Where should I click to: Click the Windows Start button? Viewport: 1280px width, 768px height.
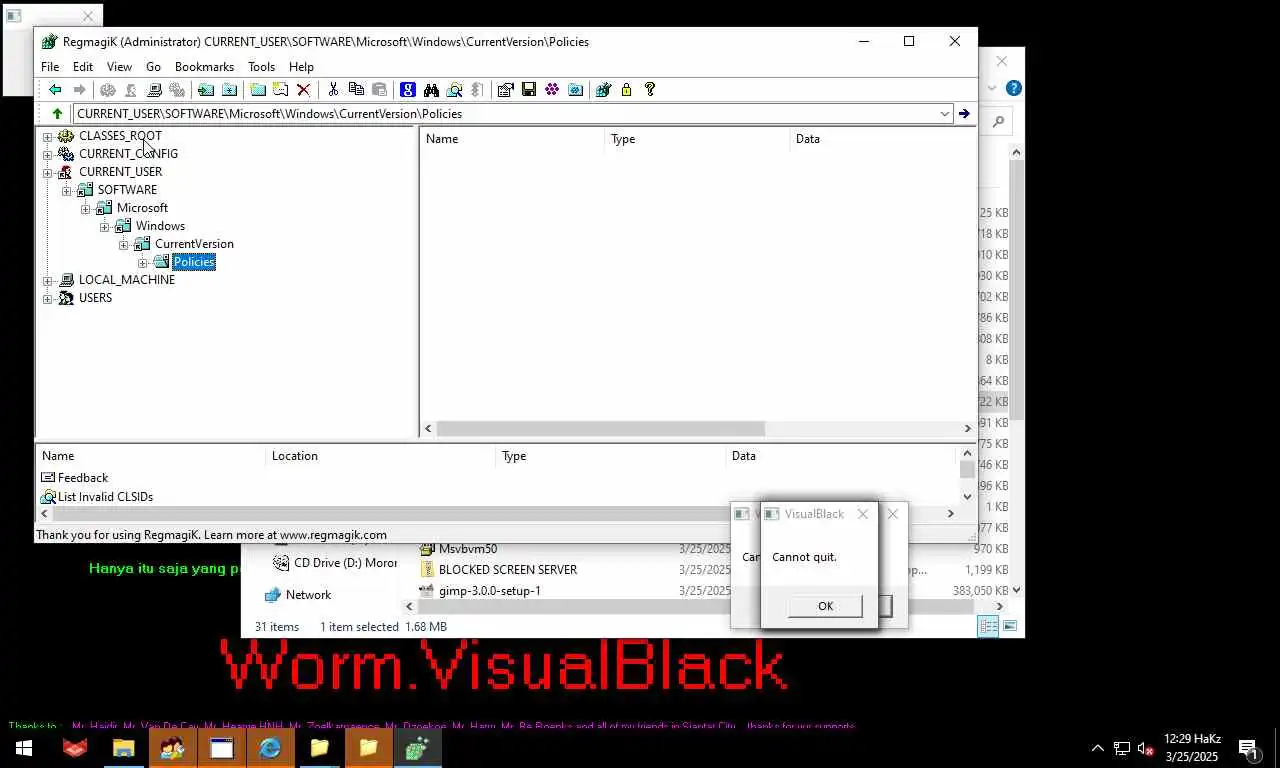pyautogui.click(x=24, y=748)
